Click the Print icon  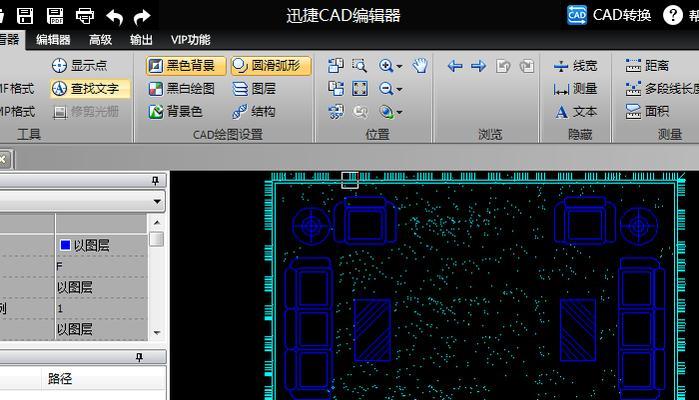[x=85, y=16]
